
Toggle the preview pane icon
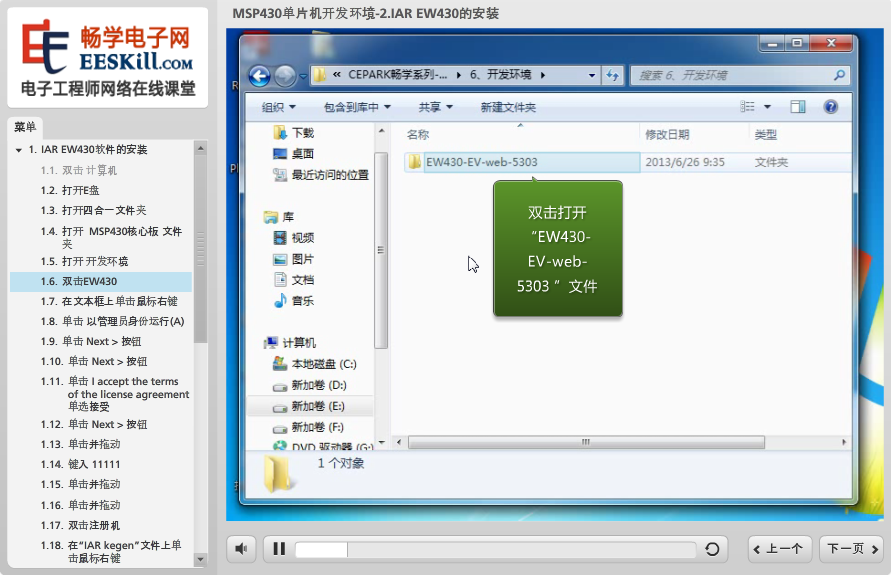tap(798, 106)
